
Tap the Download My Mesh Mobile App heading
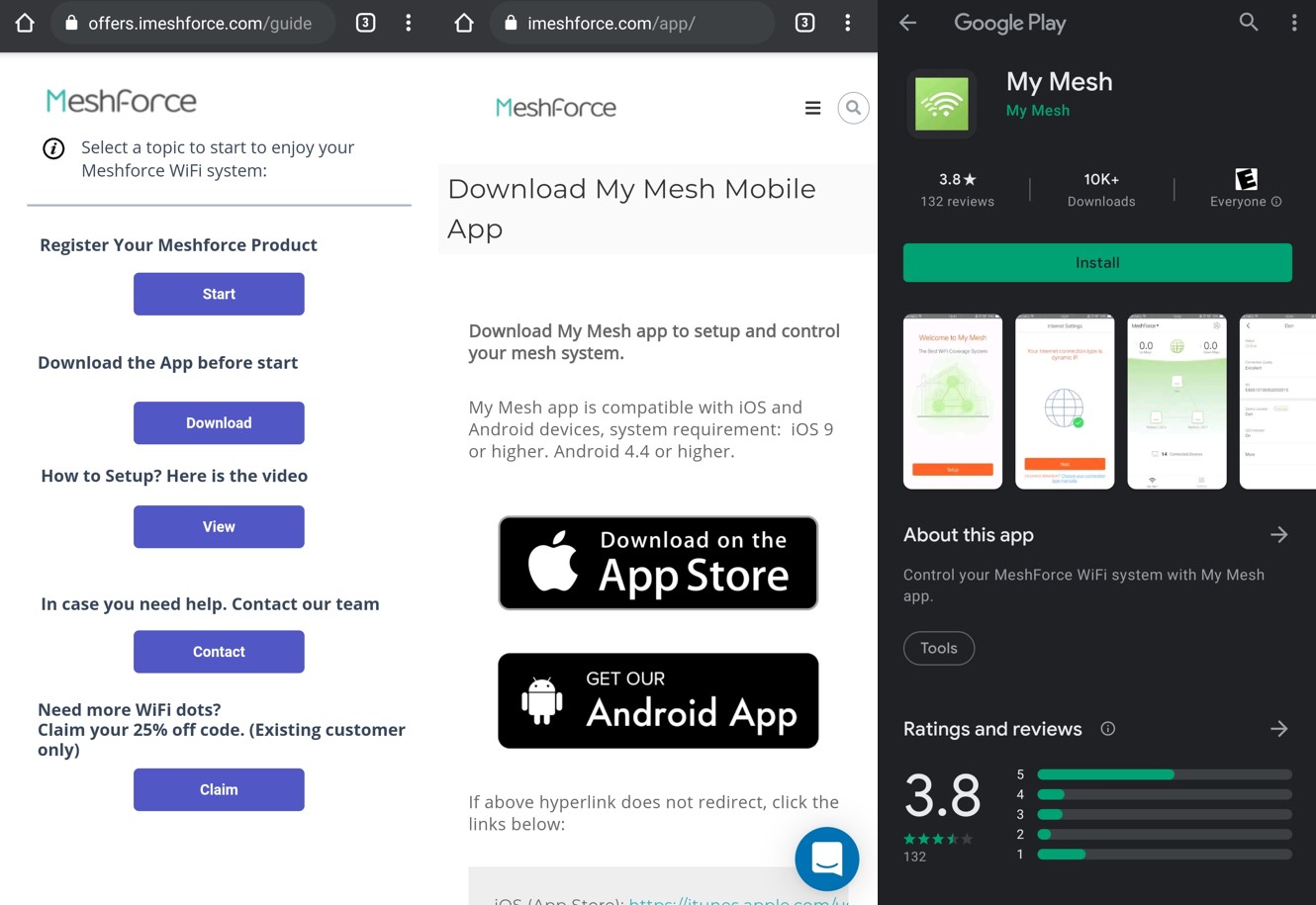pos(631,209)
